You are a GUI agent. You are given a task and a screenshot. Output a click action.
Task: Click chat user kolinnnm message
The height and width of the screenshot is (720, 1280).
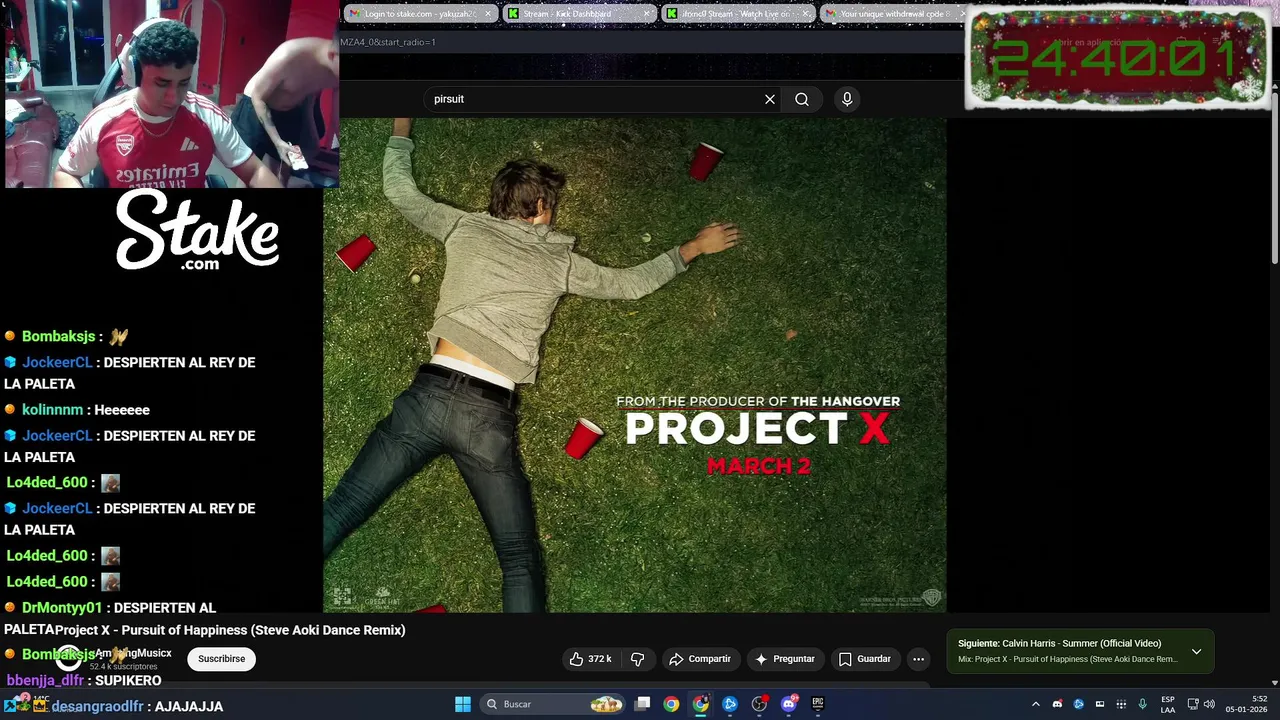click(x=86, y=410)
